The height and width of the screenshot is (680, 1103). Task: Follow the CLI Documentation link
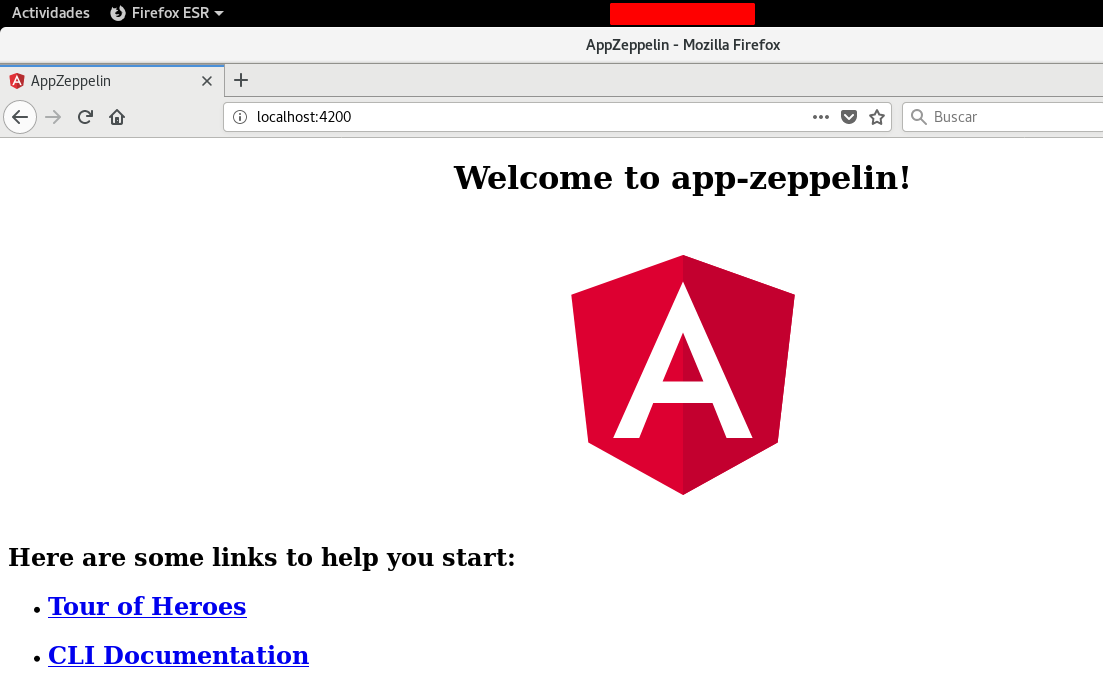click(178, 655)
